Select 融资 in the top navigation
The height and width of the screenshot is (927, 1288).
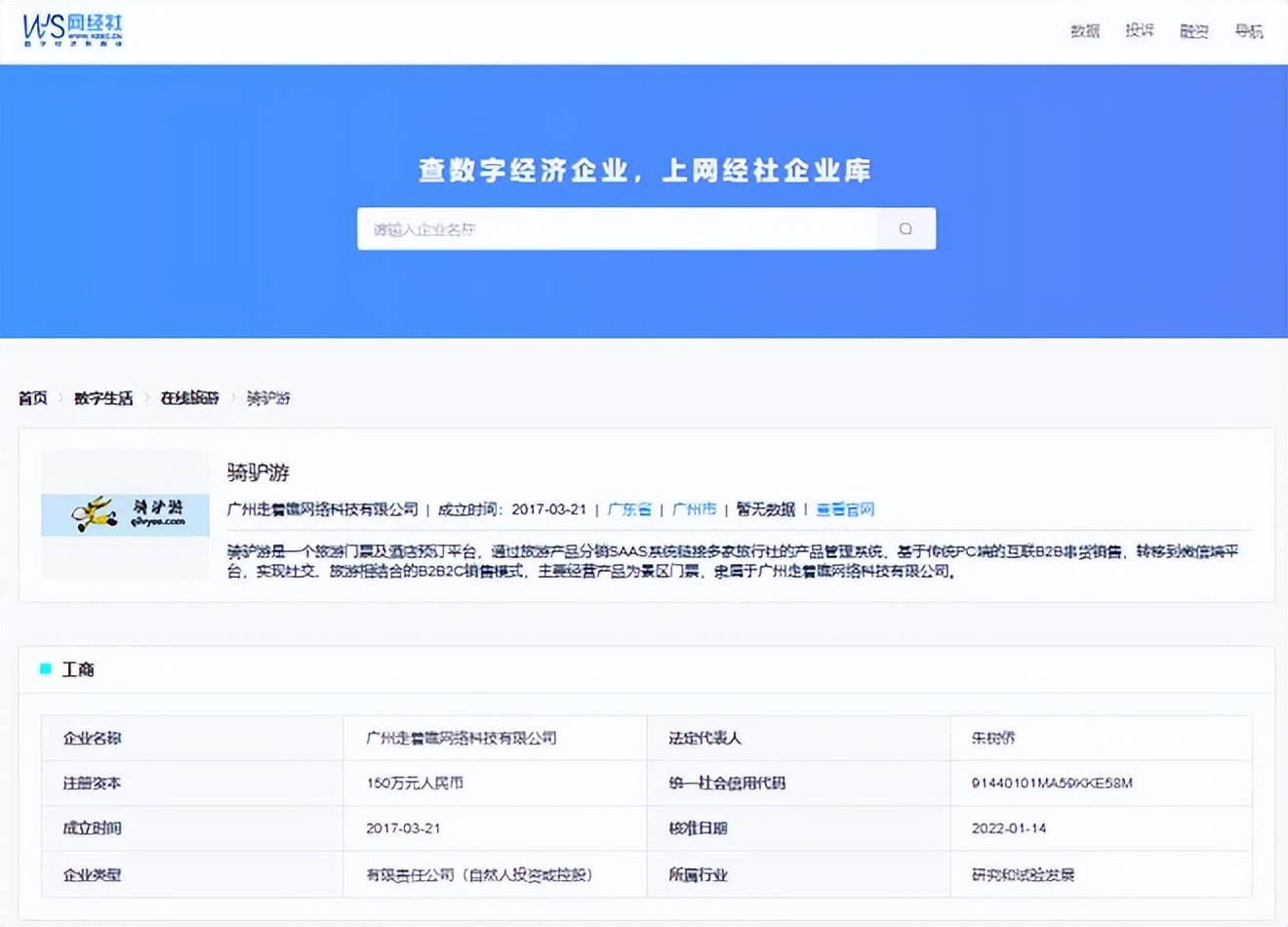pos(1193,31)
